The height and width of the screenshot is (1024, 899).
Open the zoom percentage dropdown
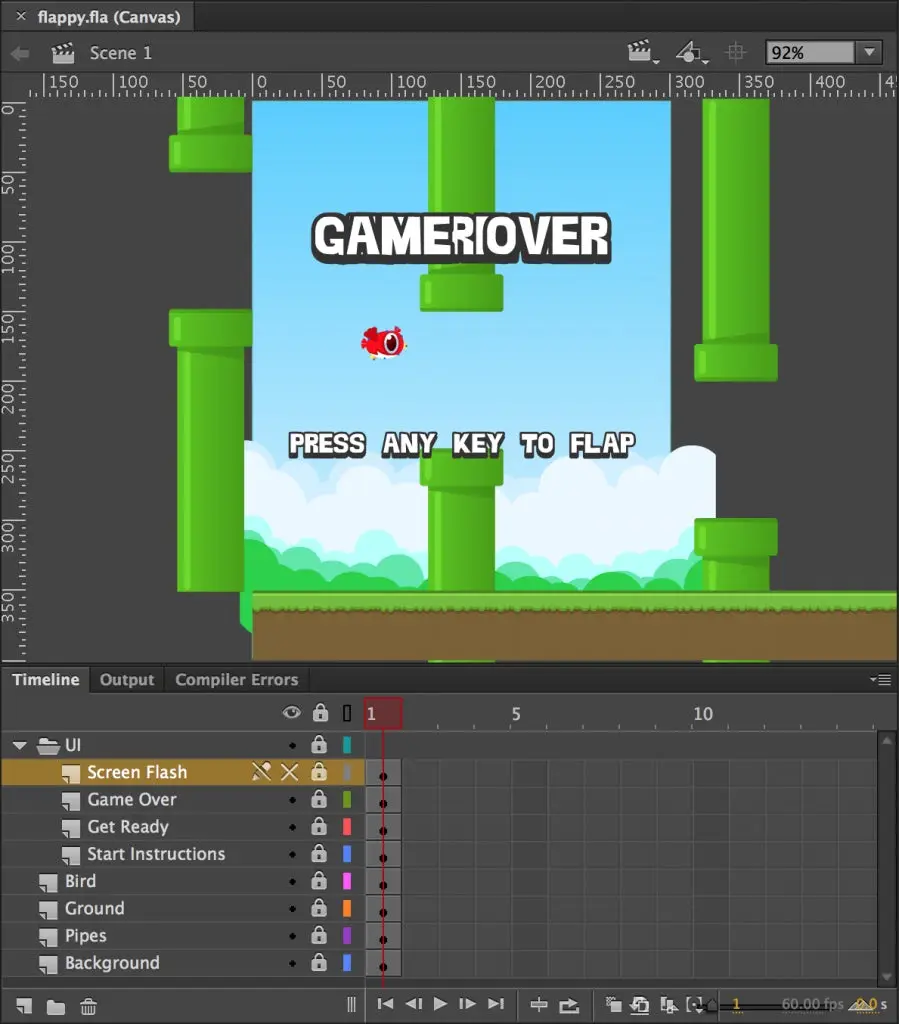pyautogui.click(x=868, y=53)
